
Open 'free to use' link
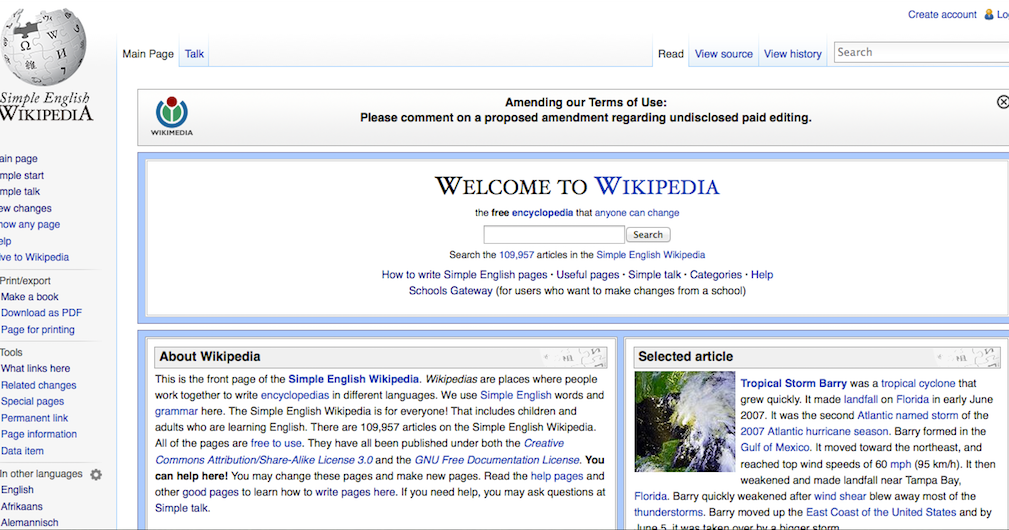coord(276,443)
